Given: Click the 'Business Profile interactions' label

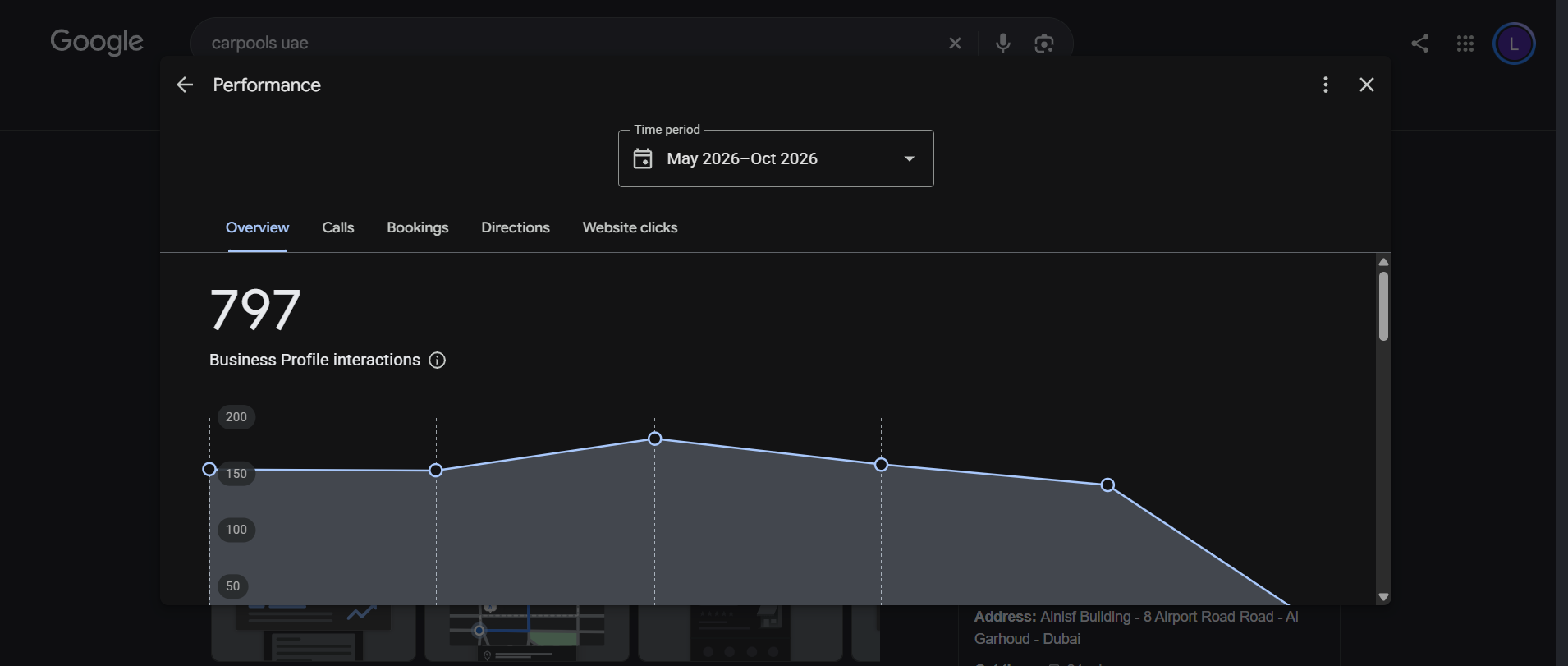Looking at the screenshot, I should 314,360.
